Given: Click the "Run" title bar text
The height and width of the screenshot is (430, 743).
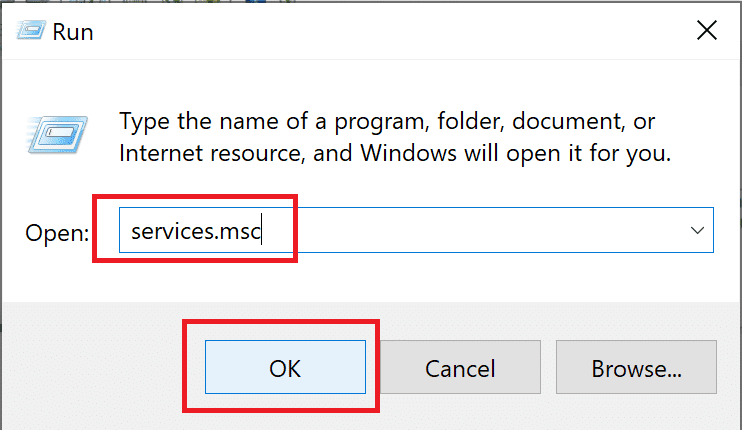Looking at the screenshot, I should (x=75, y=32).
